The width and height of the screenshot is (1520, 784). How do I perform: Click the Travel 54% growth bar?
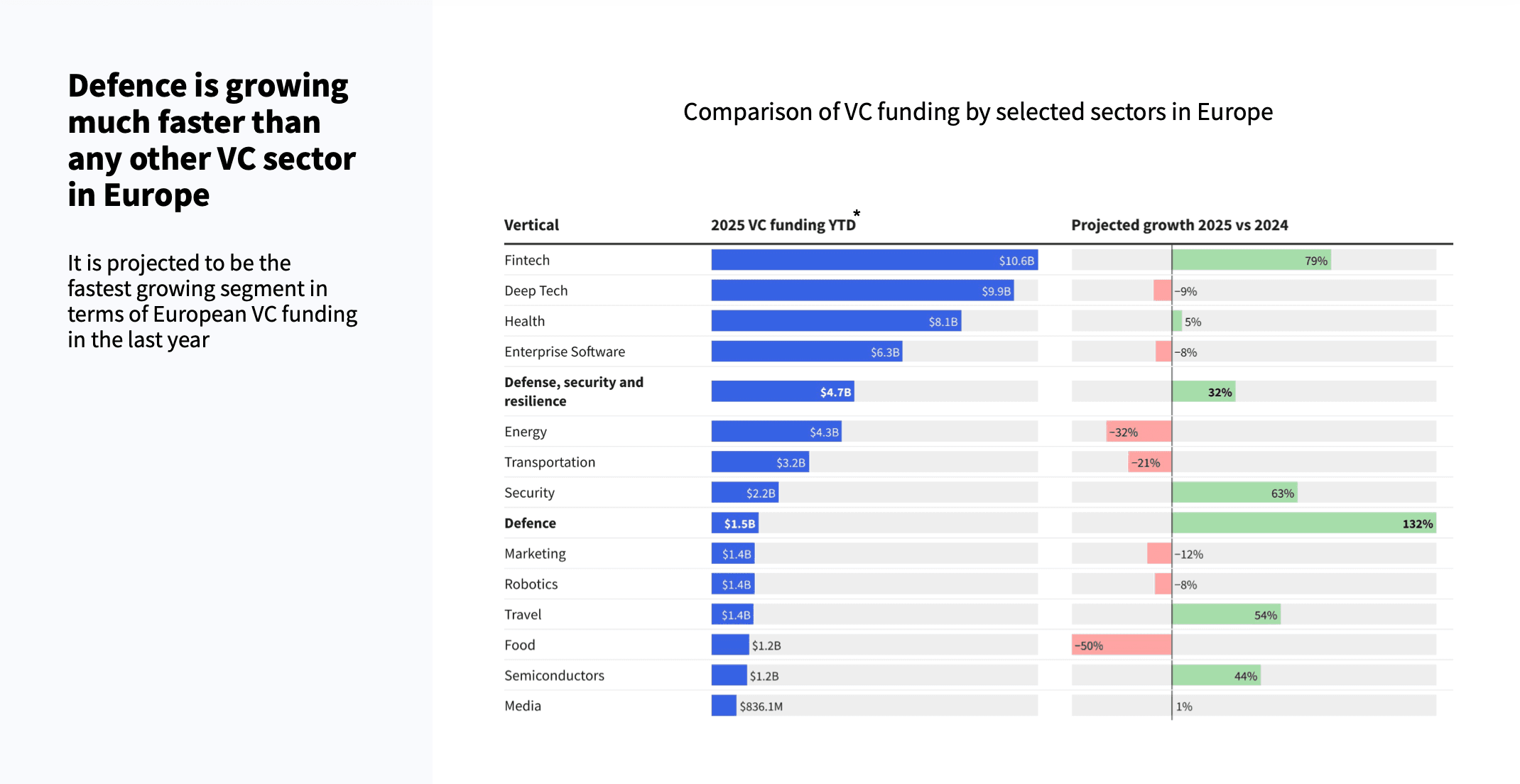coord(1226,614)
